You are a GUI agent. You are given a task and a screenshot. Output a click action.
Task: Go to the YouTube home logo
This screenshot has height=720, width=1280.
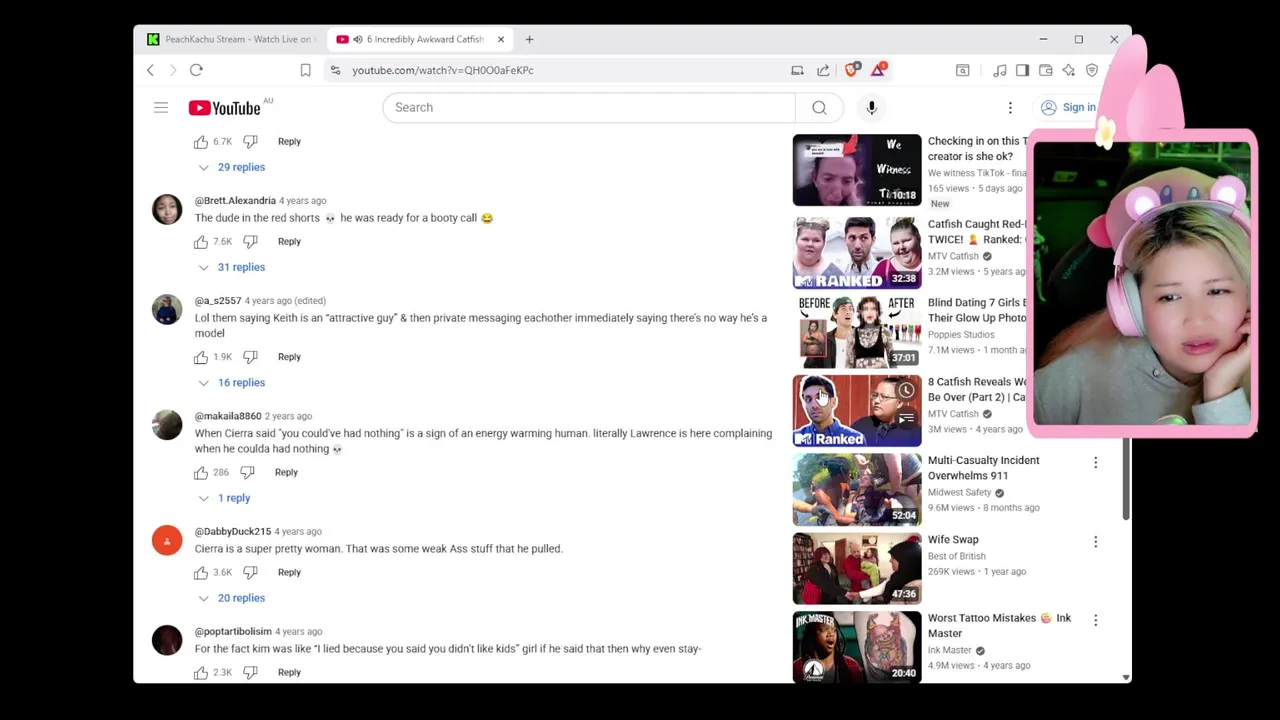(x=224, y=108)
